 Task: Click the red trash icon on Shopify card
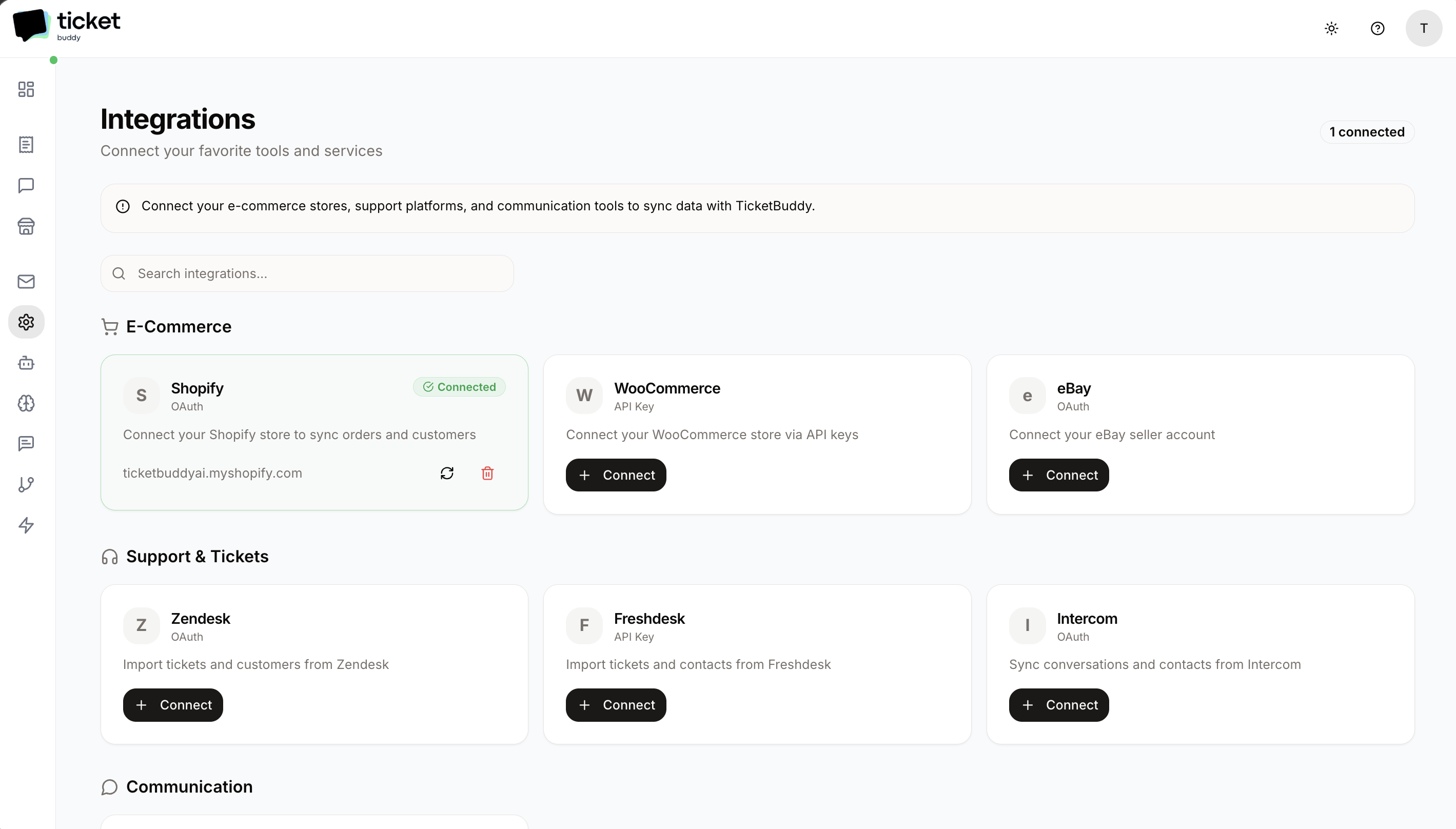487,473
